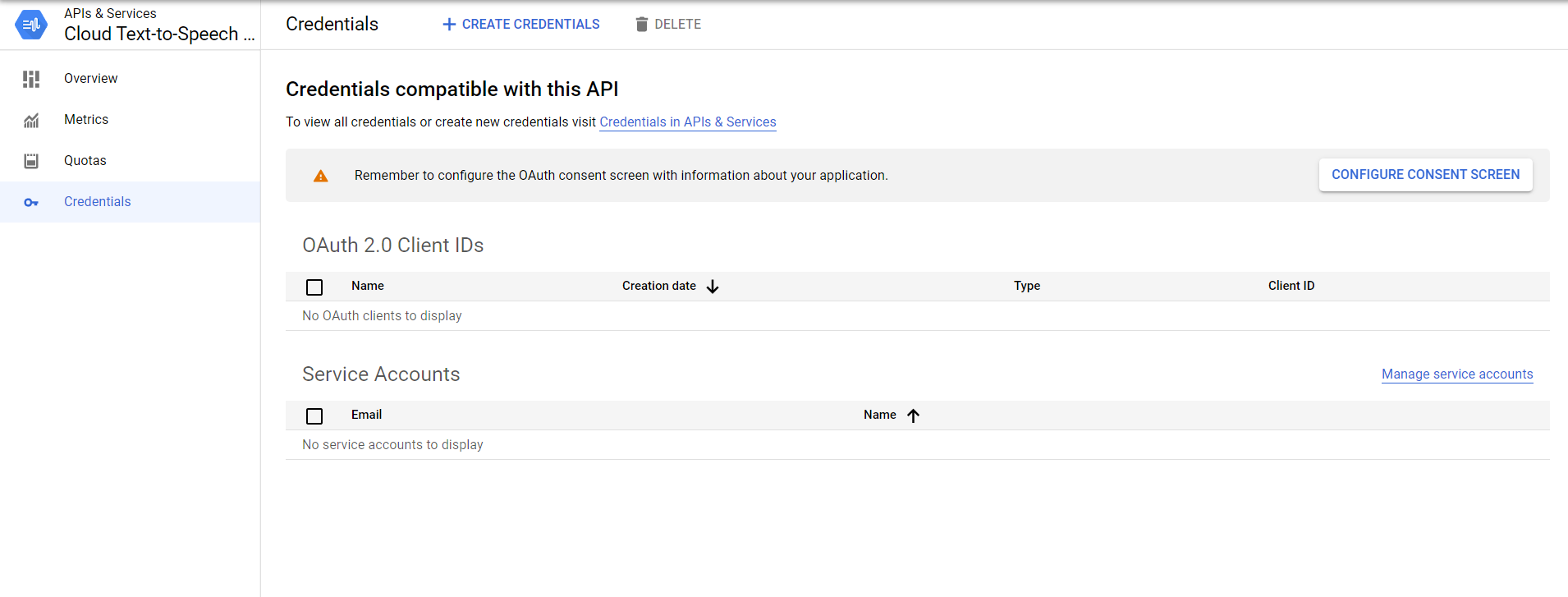Select all Service Accounts checkbox

(x=314, y=416)
